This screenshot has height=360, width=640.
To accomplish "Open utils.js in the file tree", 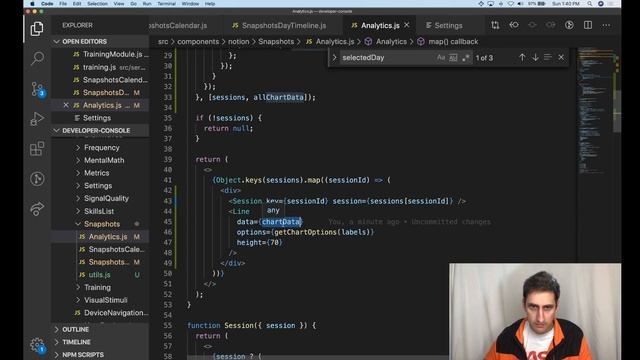I will click(99, 275).
